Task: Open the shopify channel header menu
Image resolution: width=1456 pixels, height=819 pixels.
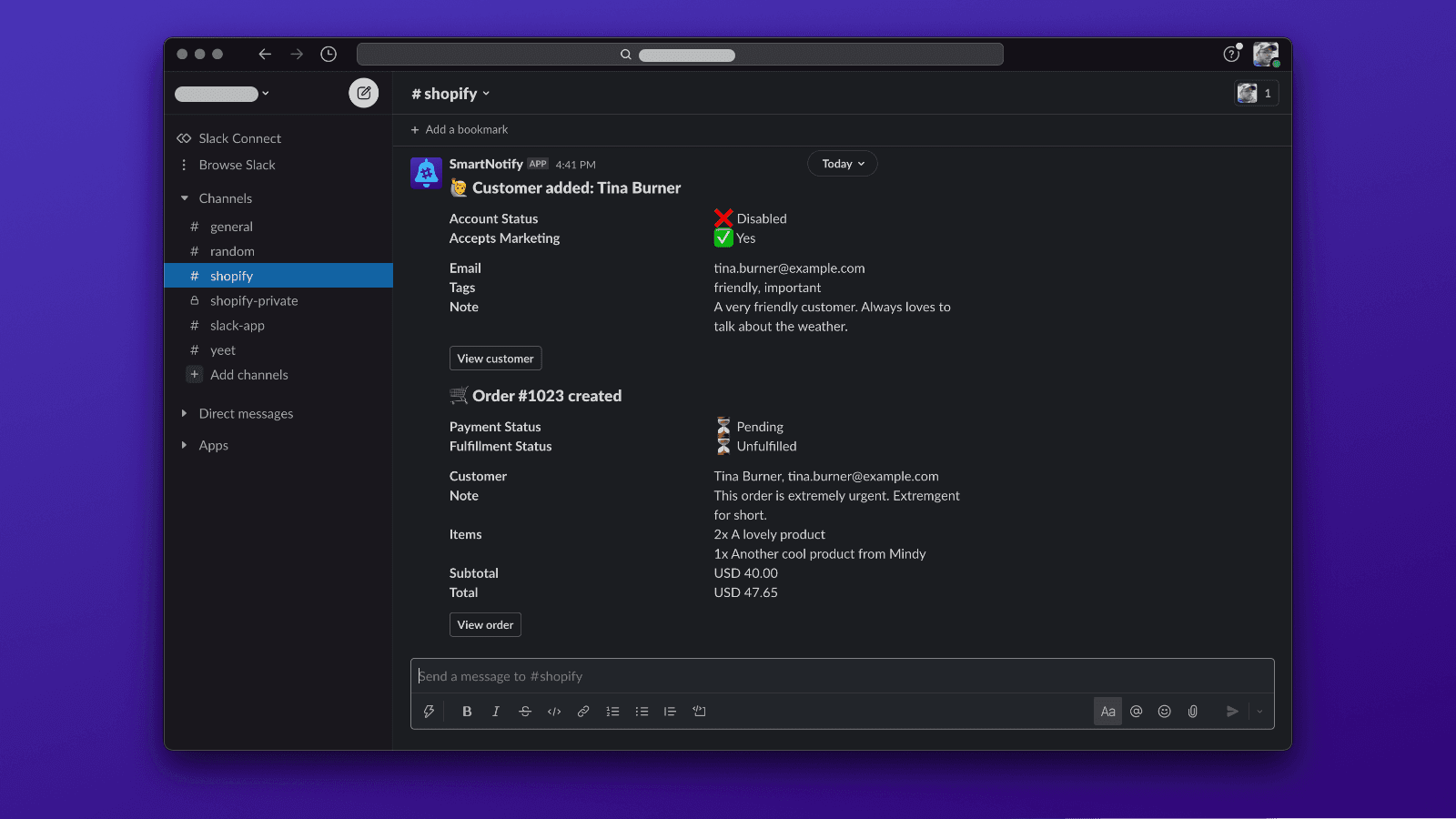Action: (x=450, y=93)
